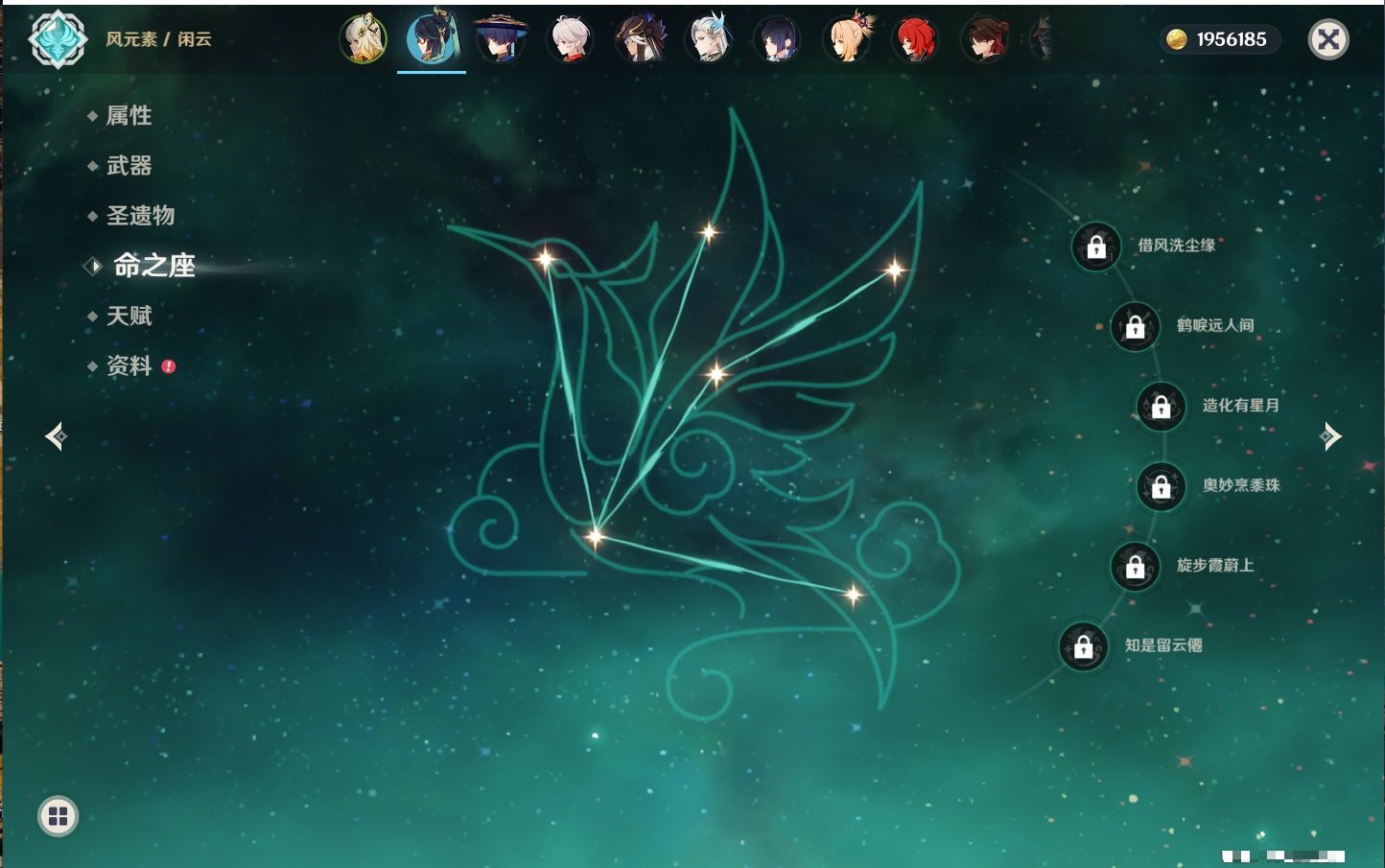This screenshot has height=868, width=1385.
Task: Click the Anemo element emblem icon
Action: [59, 39]
